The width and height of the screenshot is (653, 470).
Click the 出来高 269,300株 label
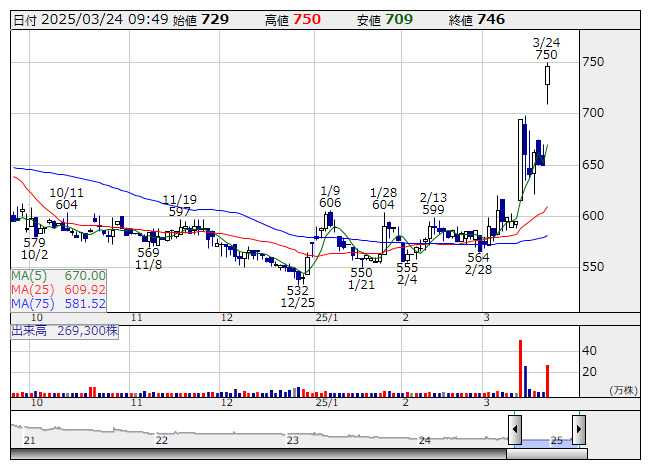point(65,331)
